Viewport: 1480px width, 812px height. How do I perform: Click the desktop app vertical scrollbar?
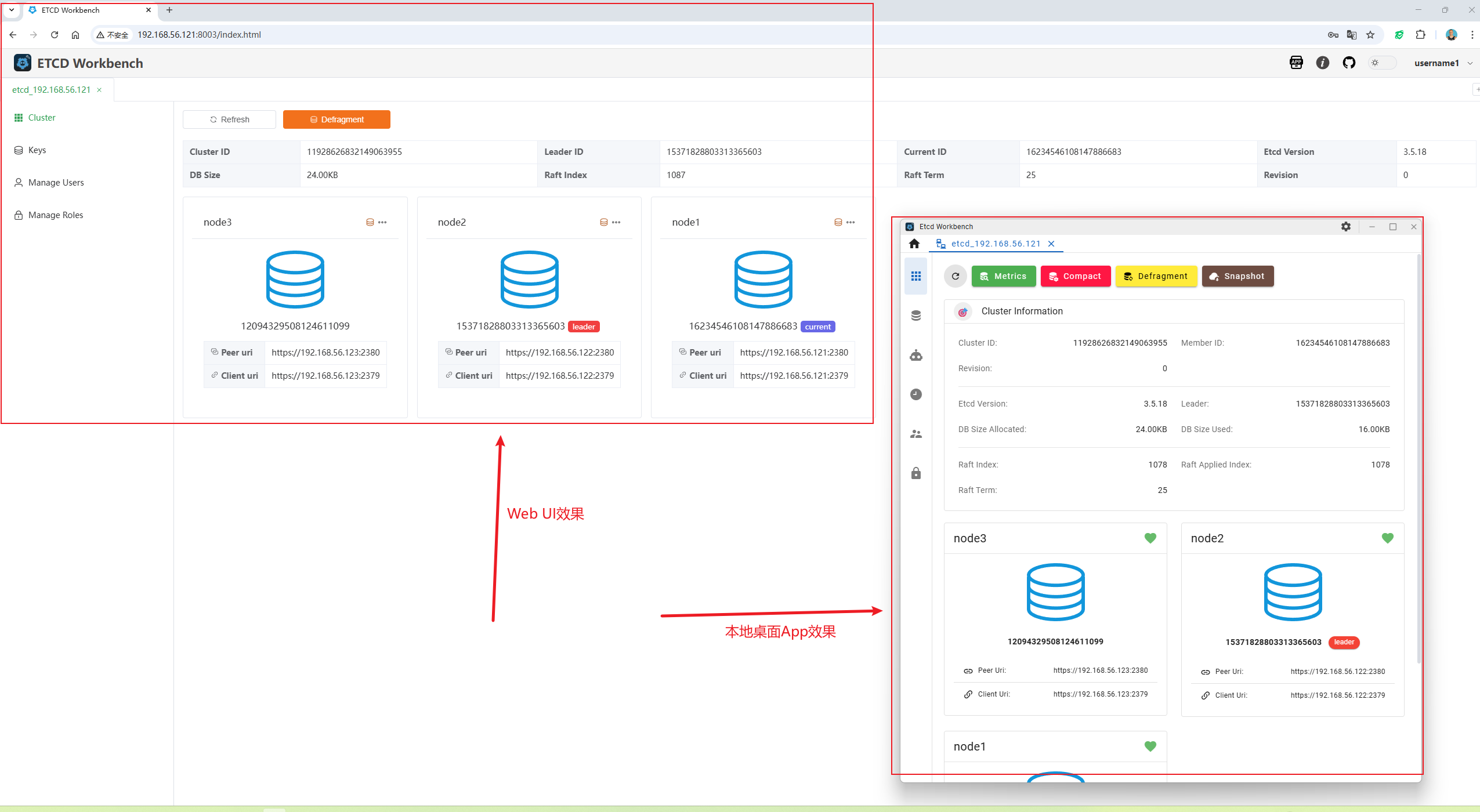point(1419,458)
